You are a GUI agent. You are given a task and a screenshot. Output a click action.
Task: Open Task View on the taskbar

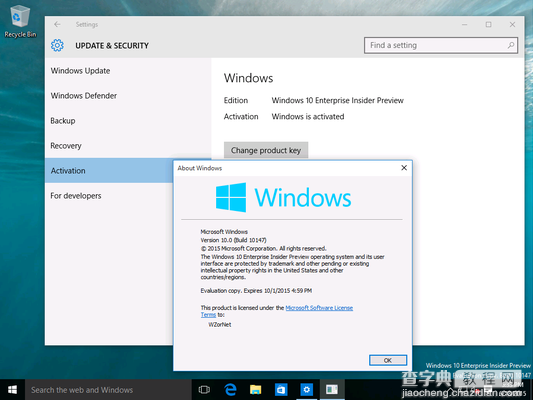[204, 390]
